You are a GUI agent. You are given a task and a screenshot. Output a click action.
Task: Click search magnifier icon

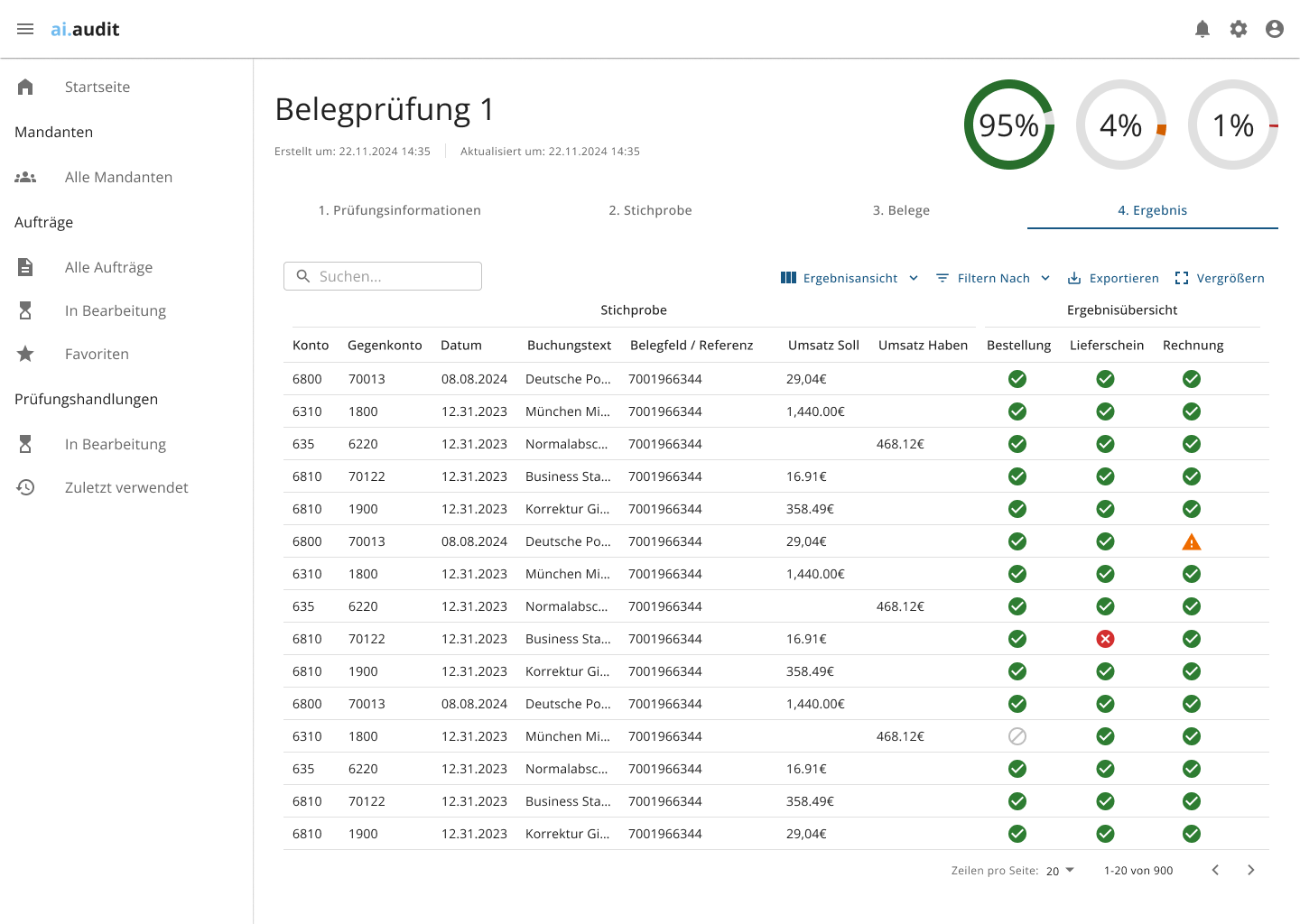(303, 276)
